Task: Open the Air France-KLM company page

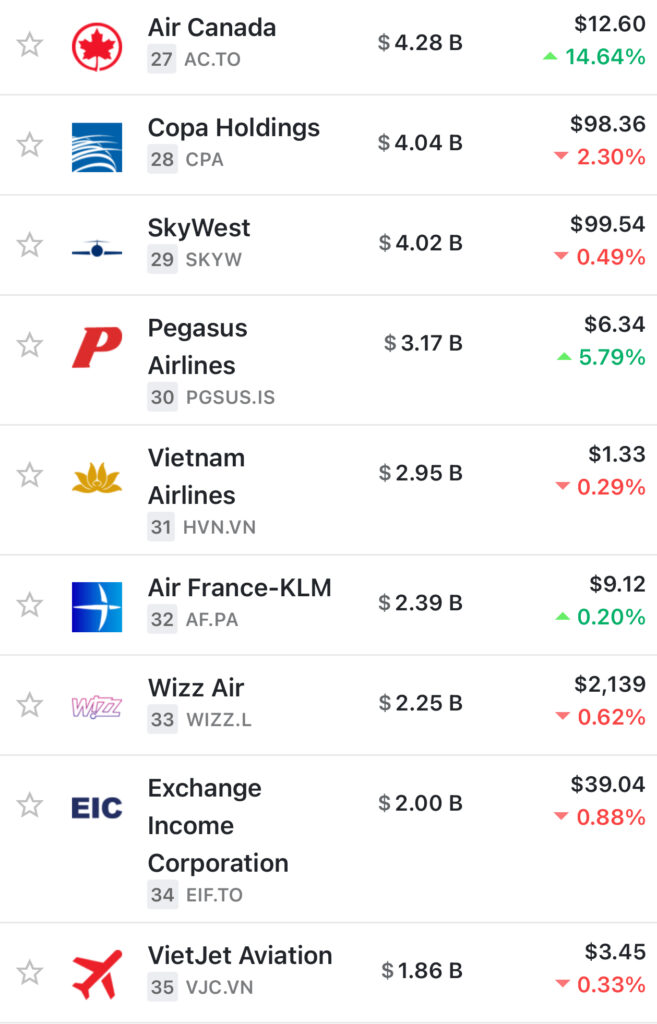Action: click(x=240, y=588)
